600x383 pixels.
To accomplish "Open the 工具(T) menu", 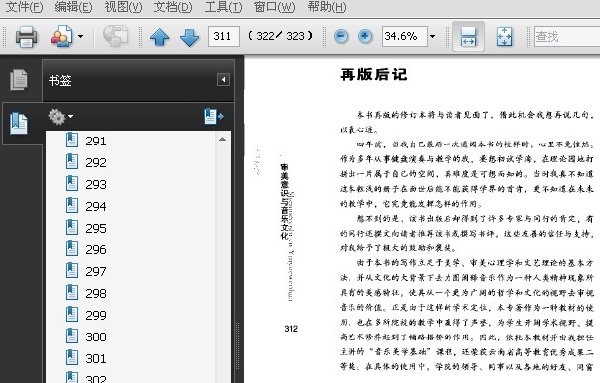I will click(223, 7).
